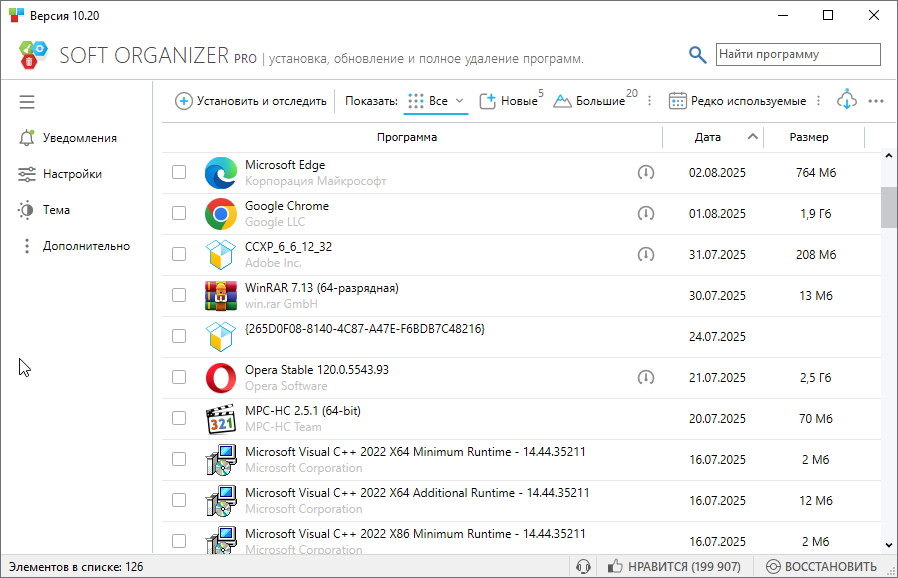Click the ВОССТАНОВИТЬ restore button
This screenshot has height=578, width=898.
tap(821, 567)
